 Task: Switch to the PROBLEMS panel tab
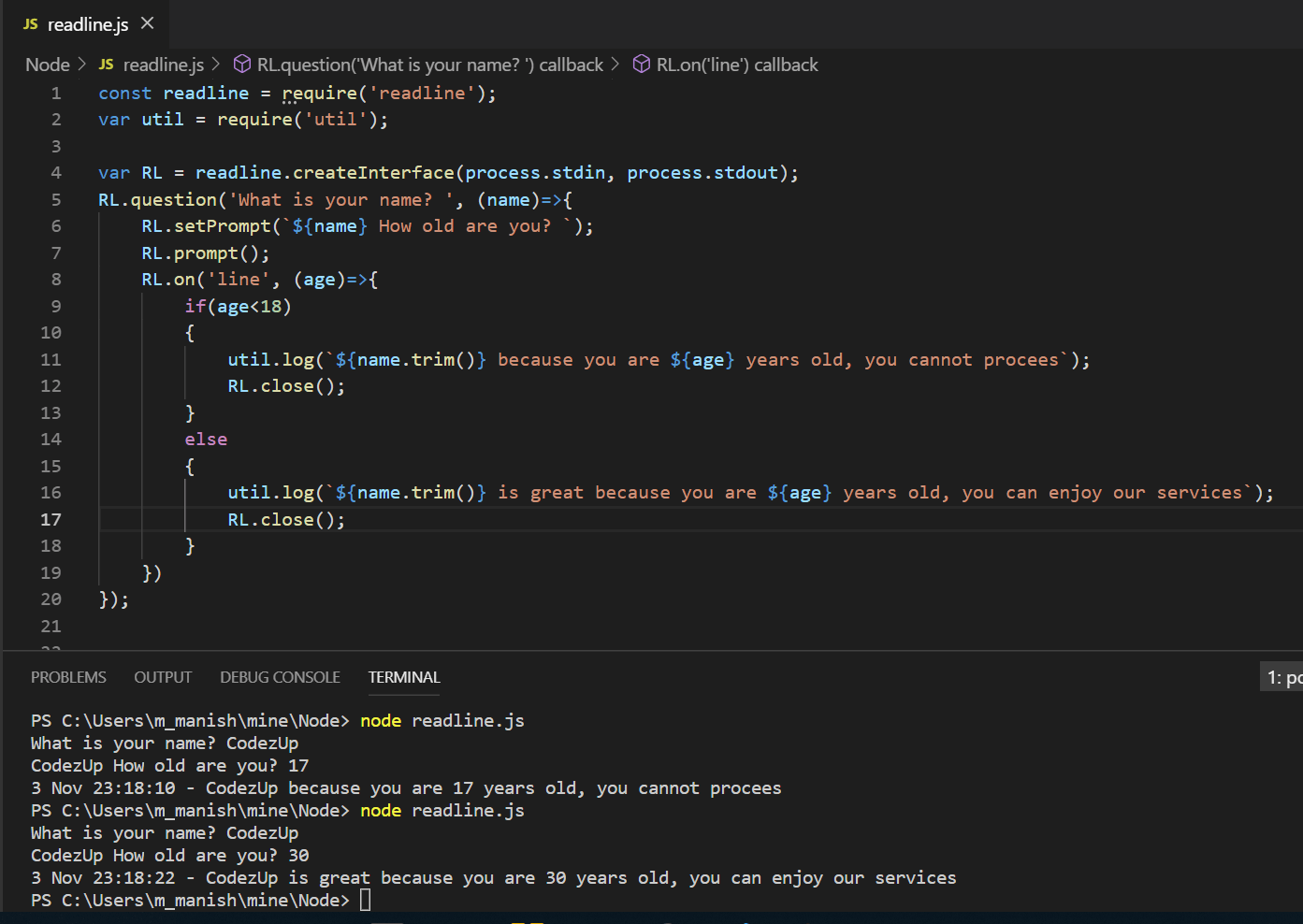68,677
